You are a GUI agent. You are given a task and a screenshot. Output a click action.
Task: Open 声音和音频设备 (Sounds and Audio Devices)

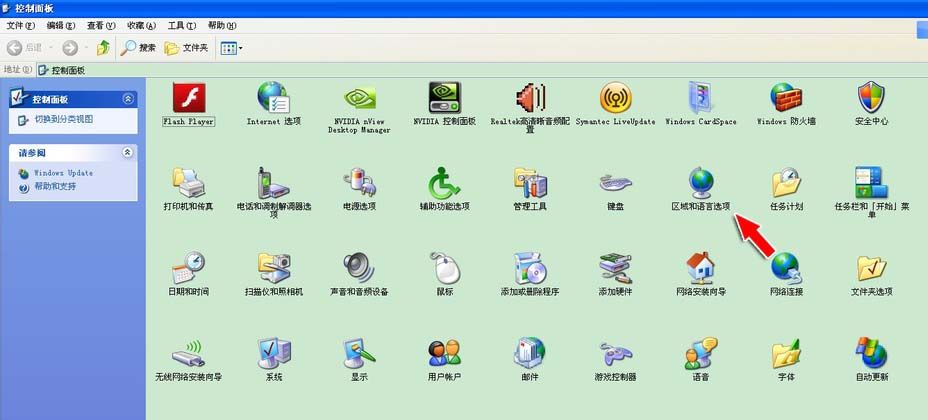coord(358,270)
